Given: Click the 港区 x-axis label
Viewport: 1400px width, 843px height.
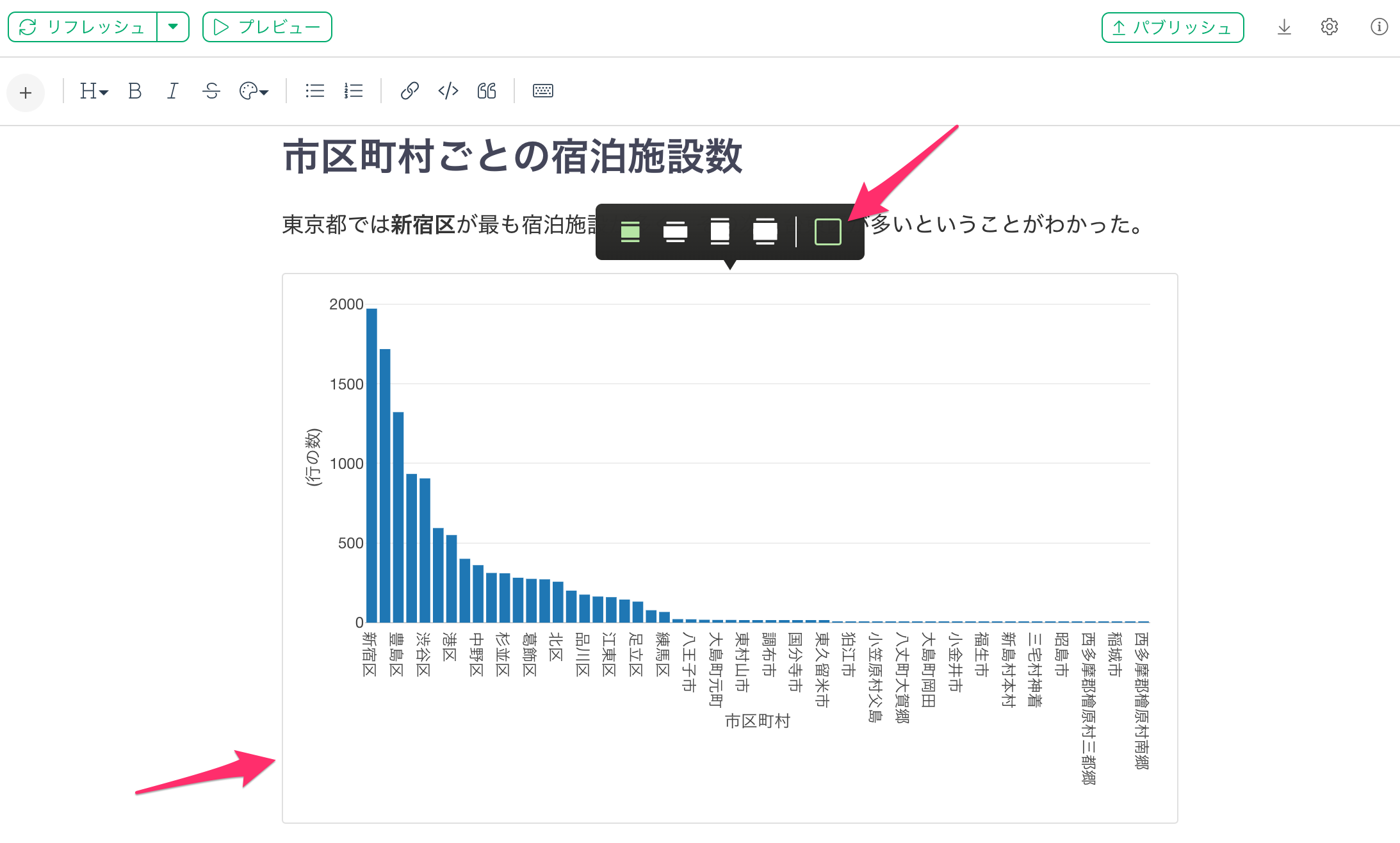Looking at the screenshot, I should pyautogui.click(x=450, y=647).
